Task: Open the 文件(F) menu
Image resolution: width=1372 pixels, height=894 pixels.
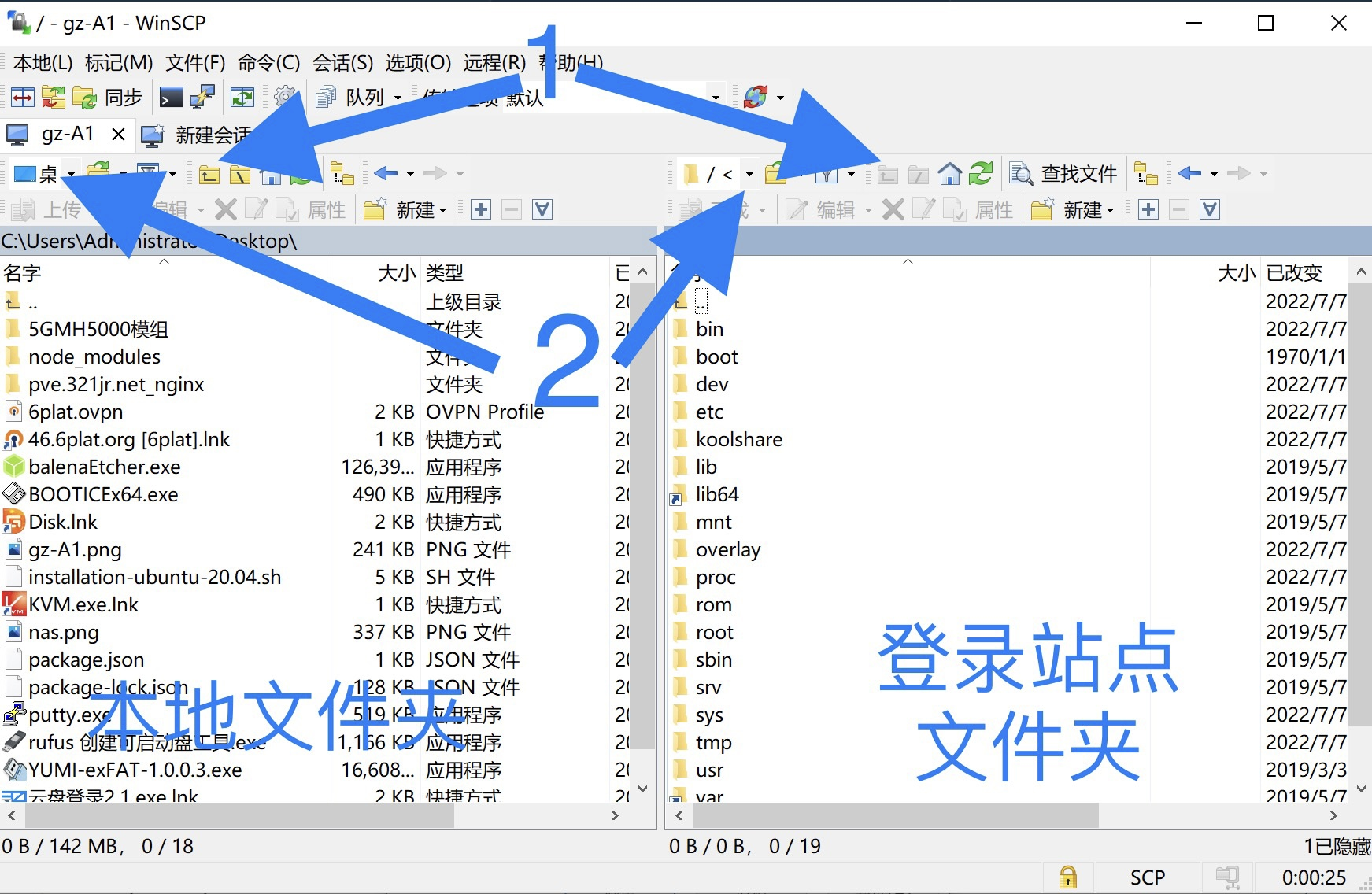Action: pyautogui.click(x=195, y=62)
